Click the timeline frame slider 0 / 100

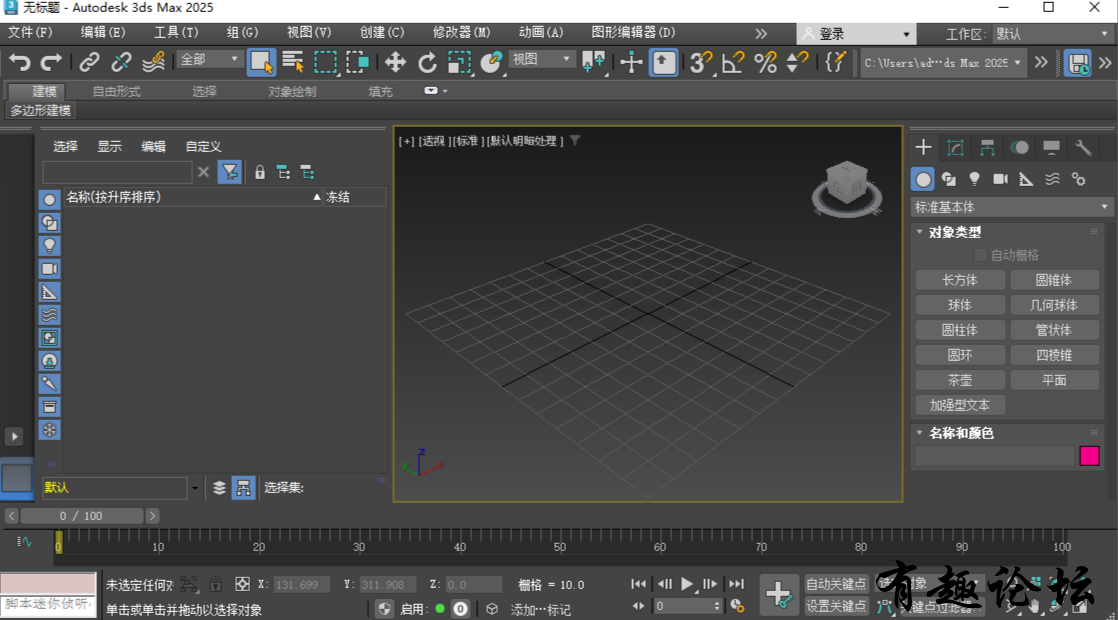(82, 515)
